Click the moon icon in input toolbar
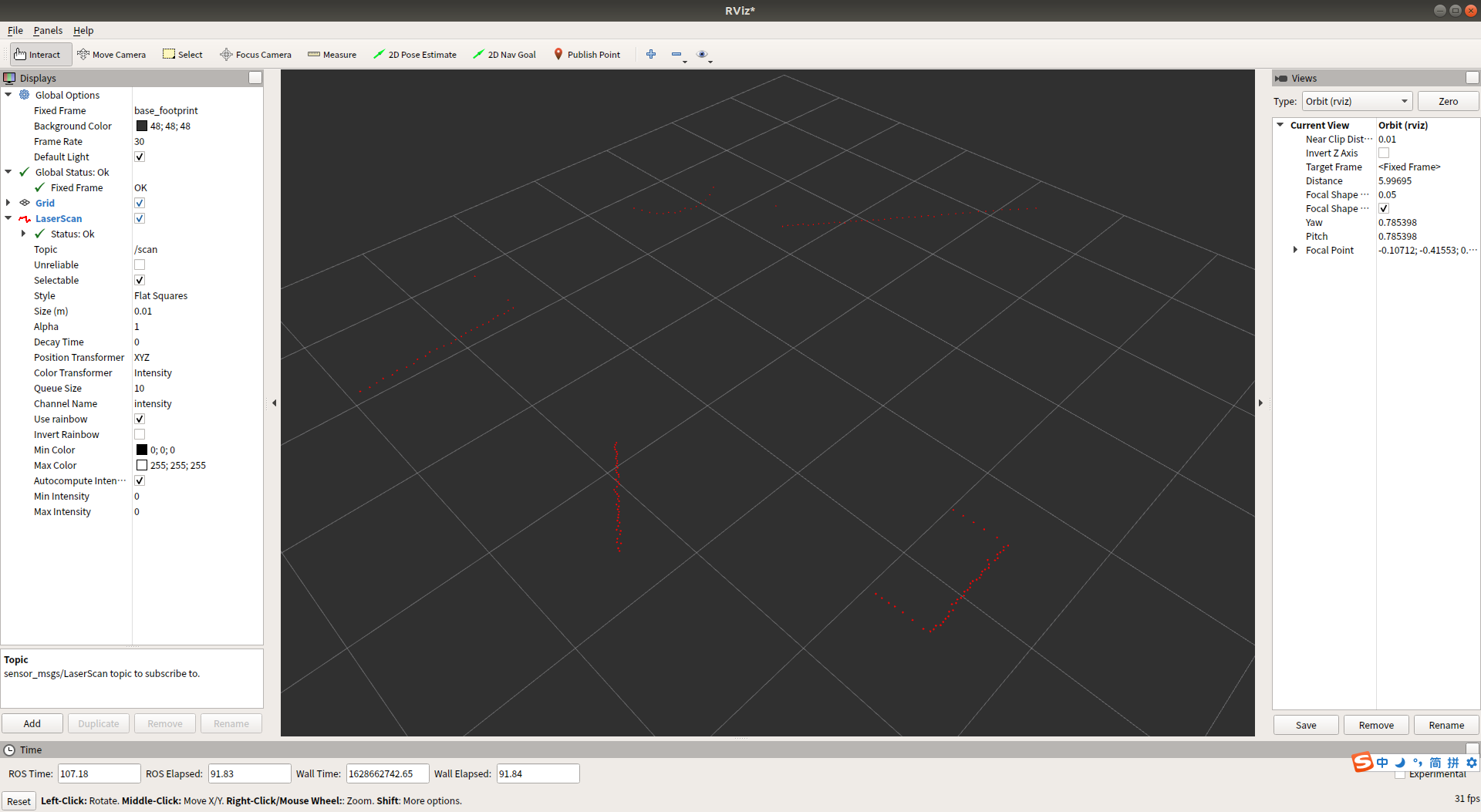Screen dimensions: 1481x812 click(1400, 763)
